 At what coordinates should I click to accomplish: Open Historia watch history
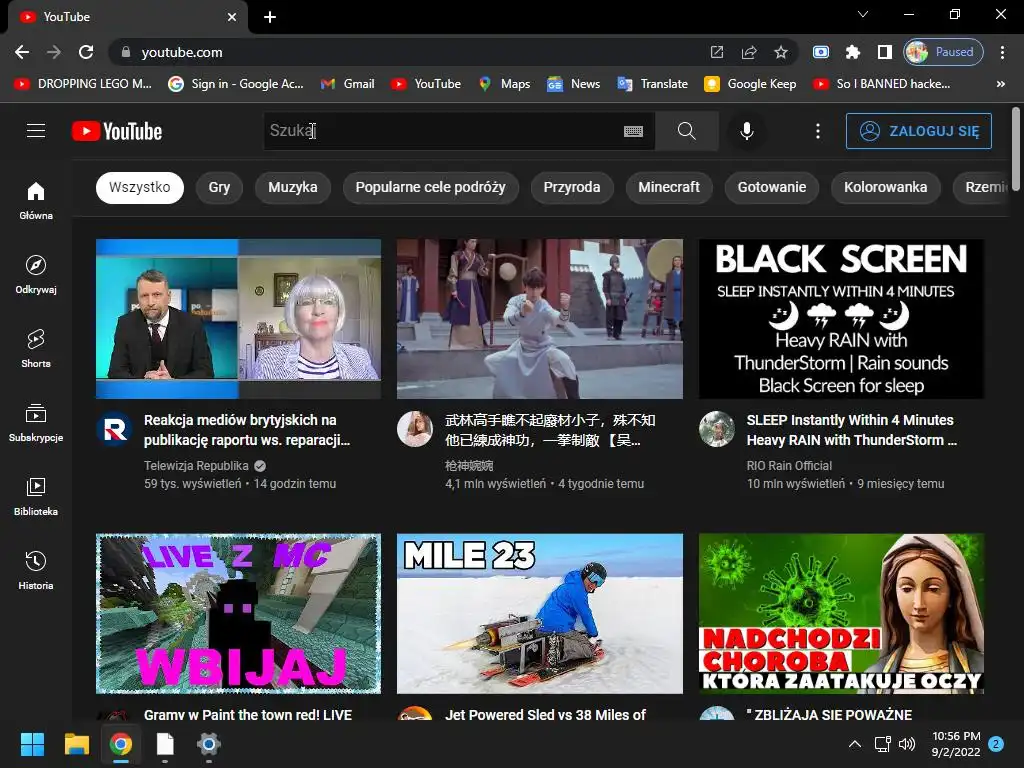[36, 570]
